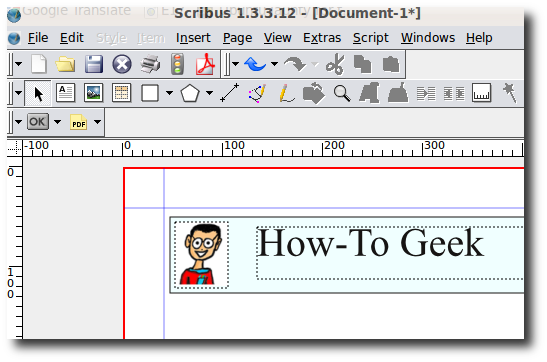Choose the Edit Contents of Frame tool
The width and height of the screenshot is (547, 362).
tap(369, 93)
